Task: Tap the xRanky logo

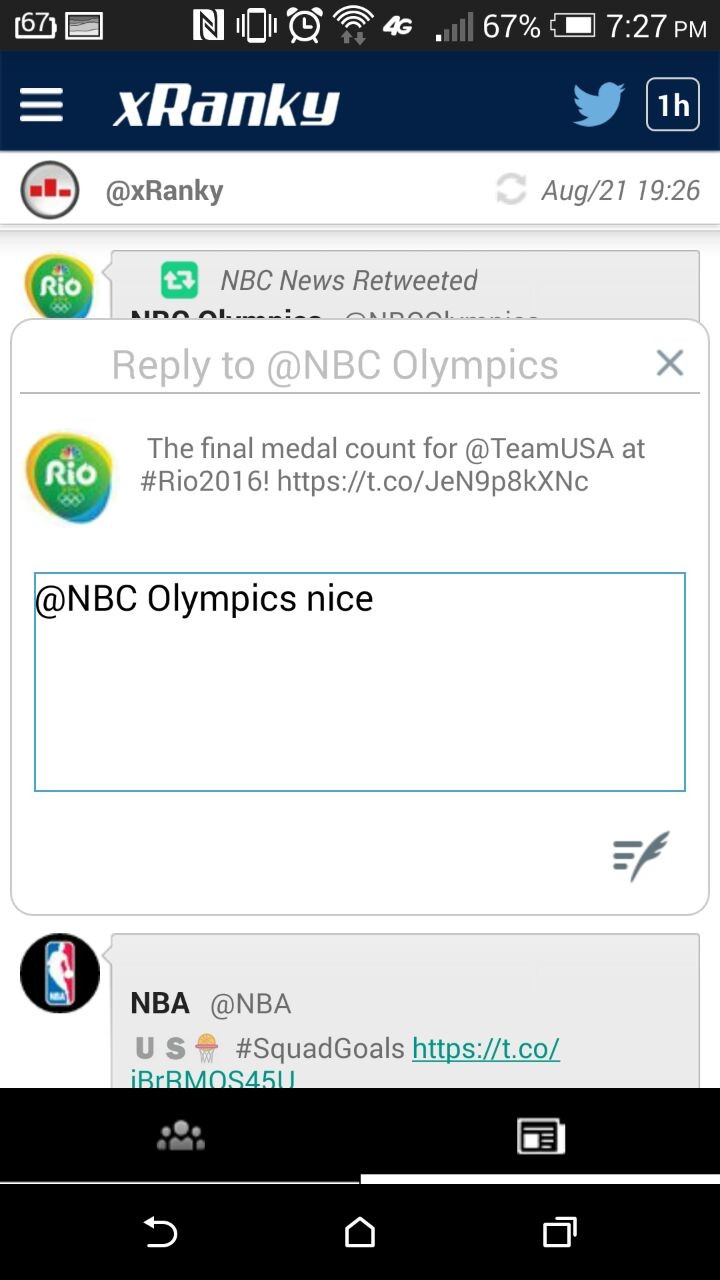Action: [226, 105]
